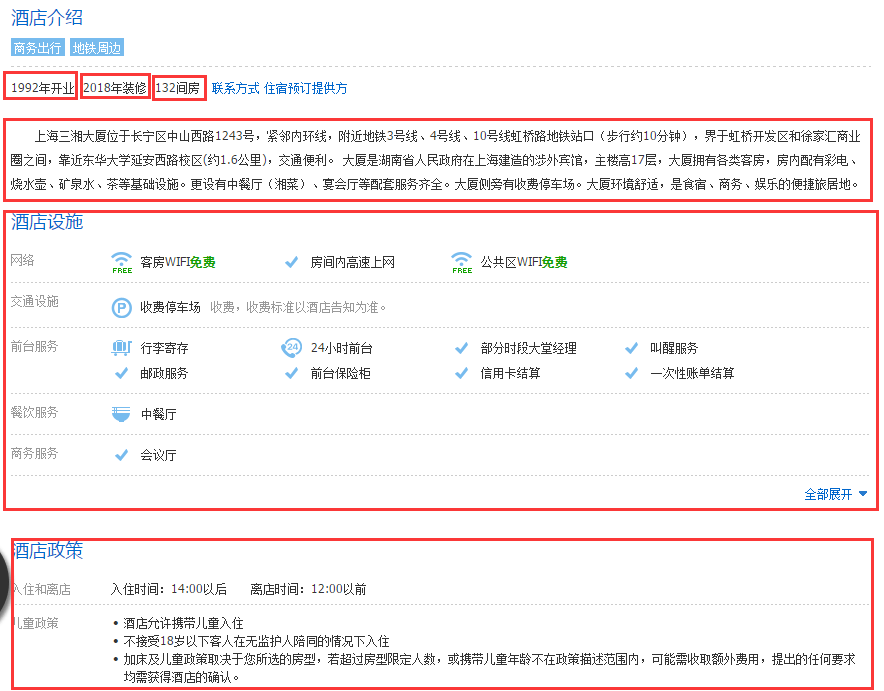Click the 24小时前台 label
Viewport: 884px width, 691px height.
(342, 348)
